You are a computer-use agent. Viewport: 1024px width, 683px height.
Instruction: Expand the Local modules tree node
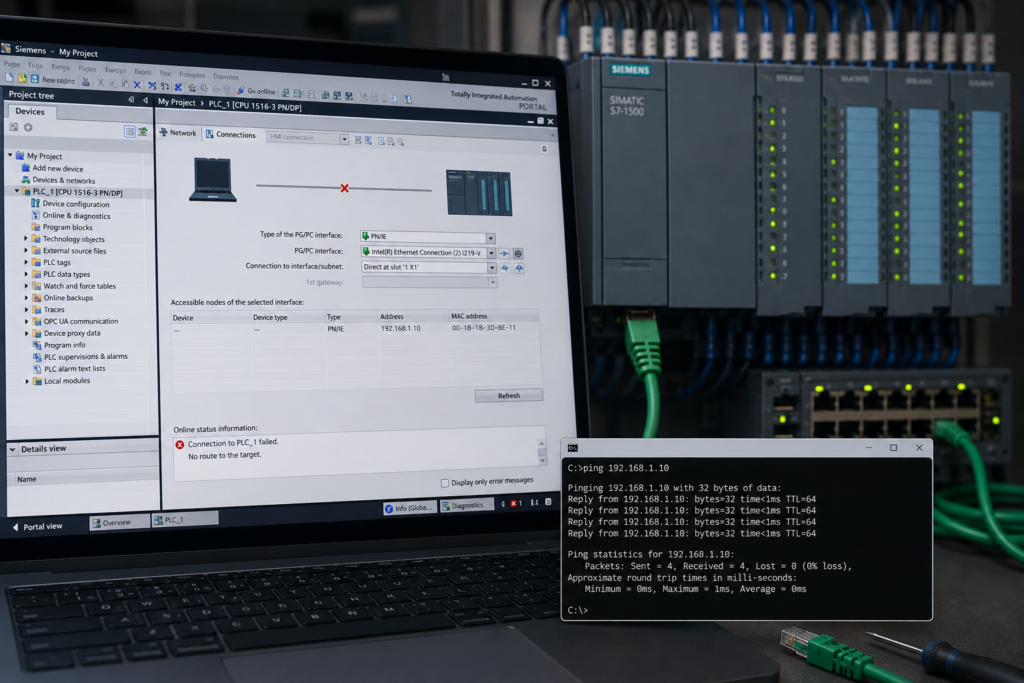pyautogui.click(x=27, y=381)
